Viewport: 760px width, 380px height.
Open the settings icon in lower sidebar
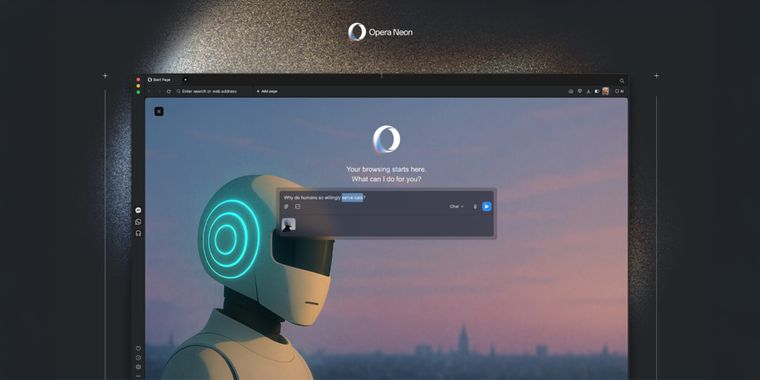pyautogui.click(x=138, y=367)
